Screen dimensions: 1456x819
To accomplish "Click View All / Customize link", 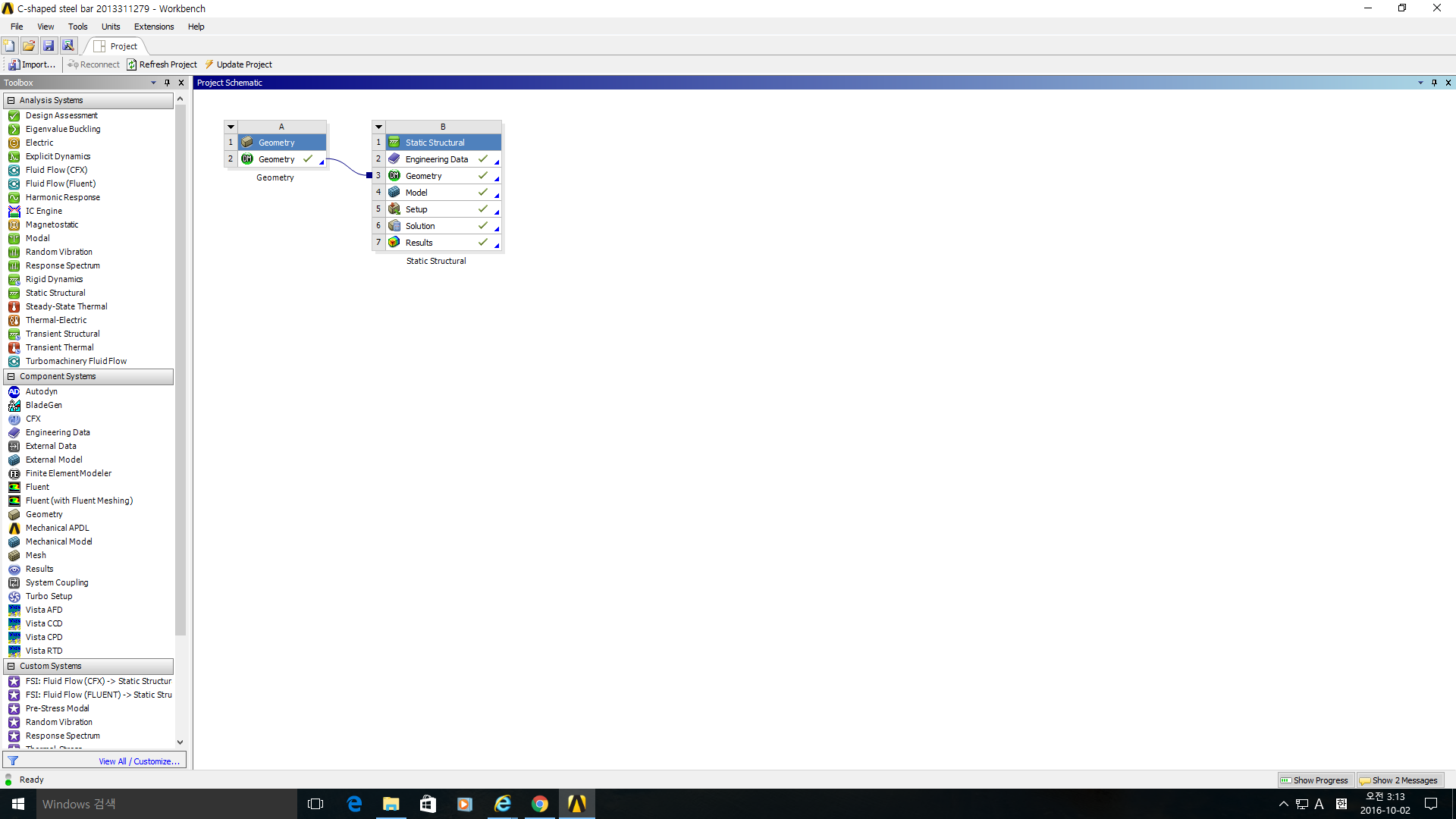I will (139, 761).
